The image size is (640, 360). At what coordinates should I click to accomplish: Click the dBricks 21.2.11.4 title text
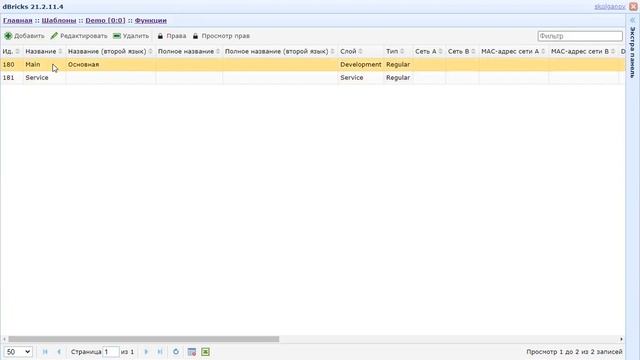click(x=33, y=7)
